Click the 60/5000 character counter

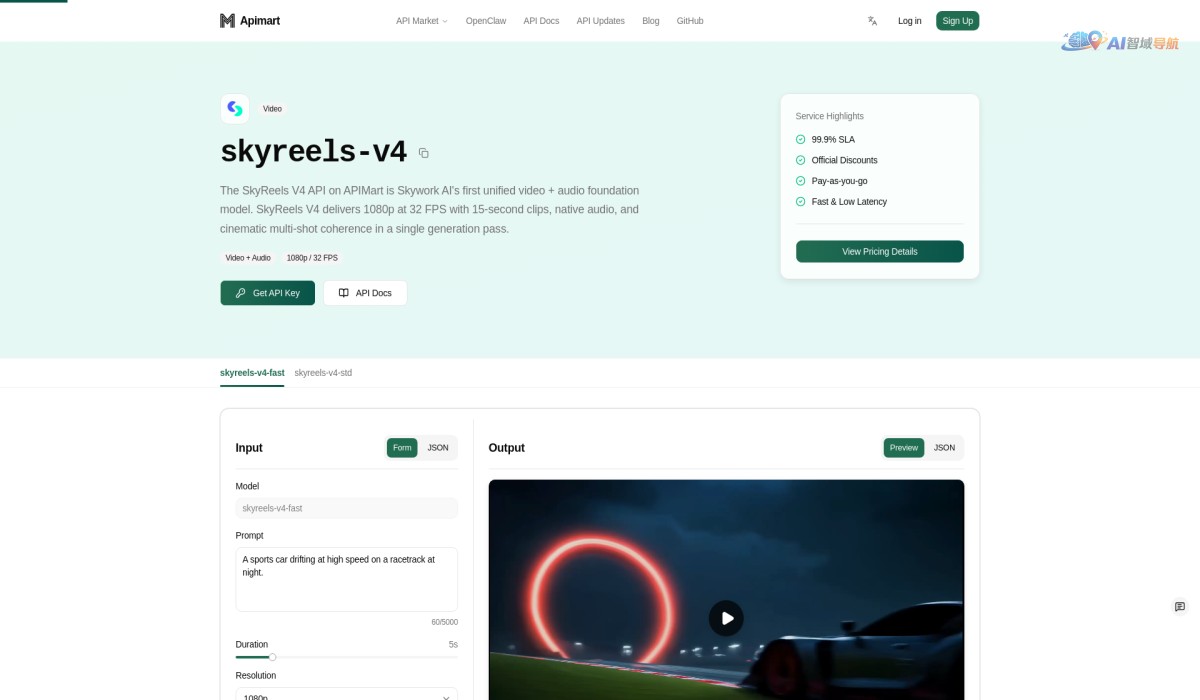[x=445, y=622]
